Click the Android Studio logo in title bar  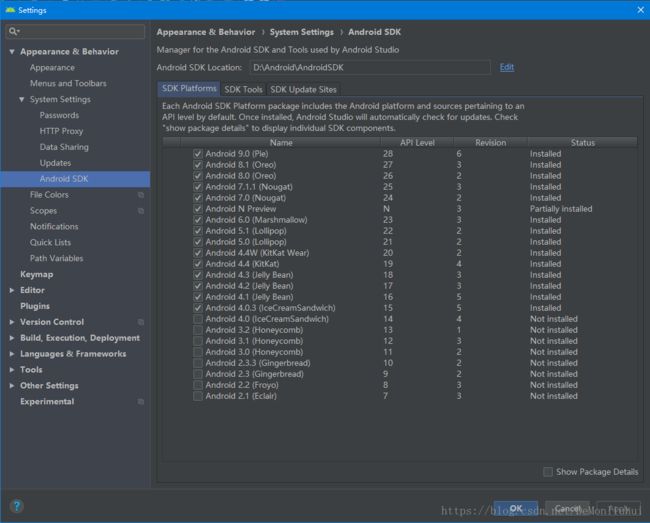[10, 10]
